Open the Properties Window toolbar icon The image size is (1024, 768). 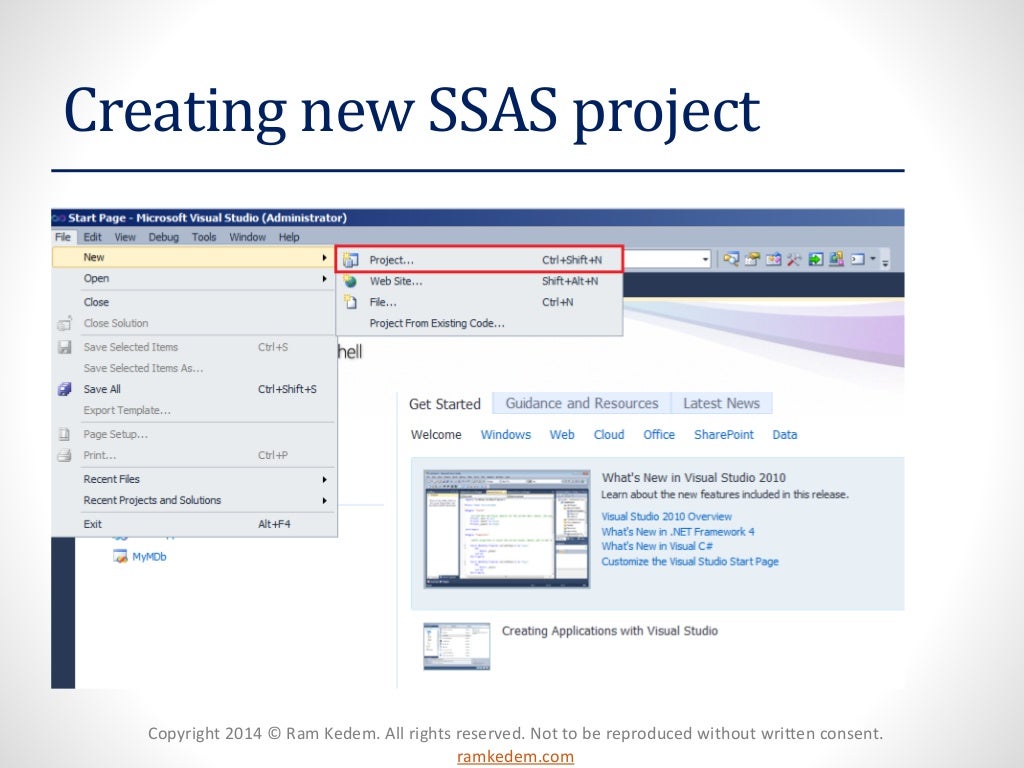(x=752, y=260)
